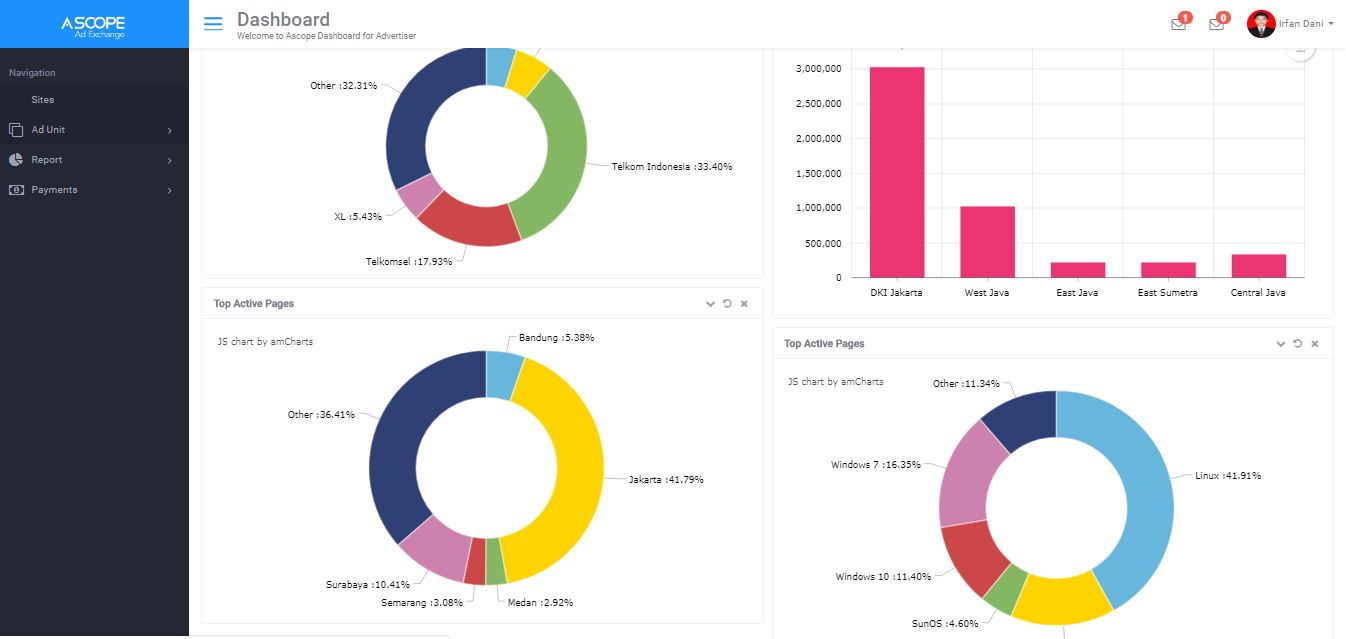Click the Ad Unit sidebar icon
This screenshot has width=1346, height=639.
(x=14, y=129)
